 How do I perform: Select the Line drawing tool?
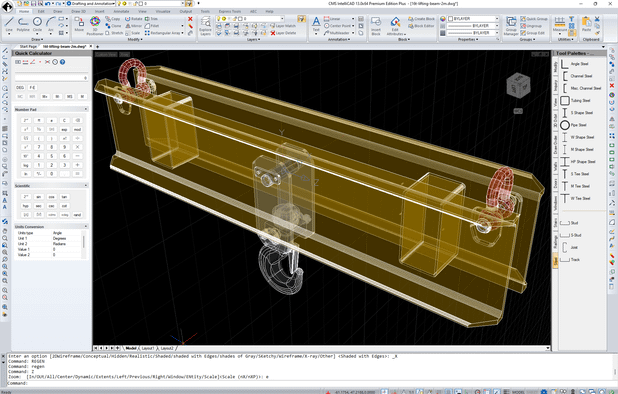(9, 25)
